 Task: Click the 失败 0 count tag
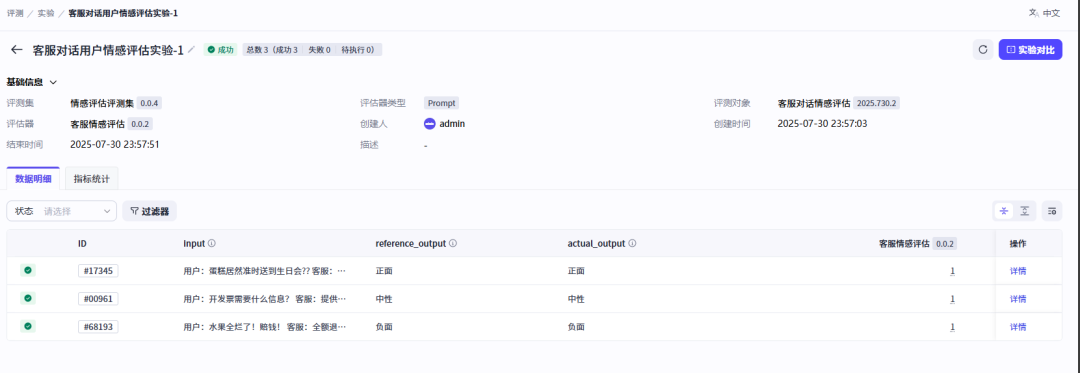click(x=320, y=50)
